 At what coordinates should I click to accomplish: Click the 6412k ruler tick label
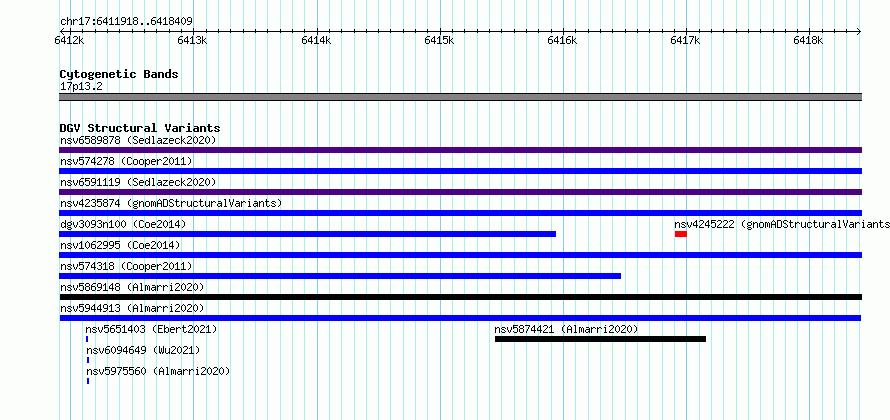point(70,40)
